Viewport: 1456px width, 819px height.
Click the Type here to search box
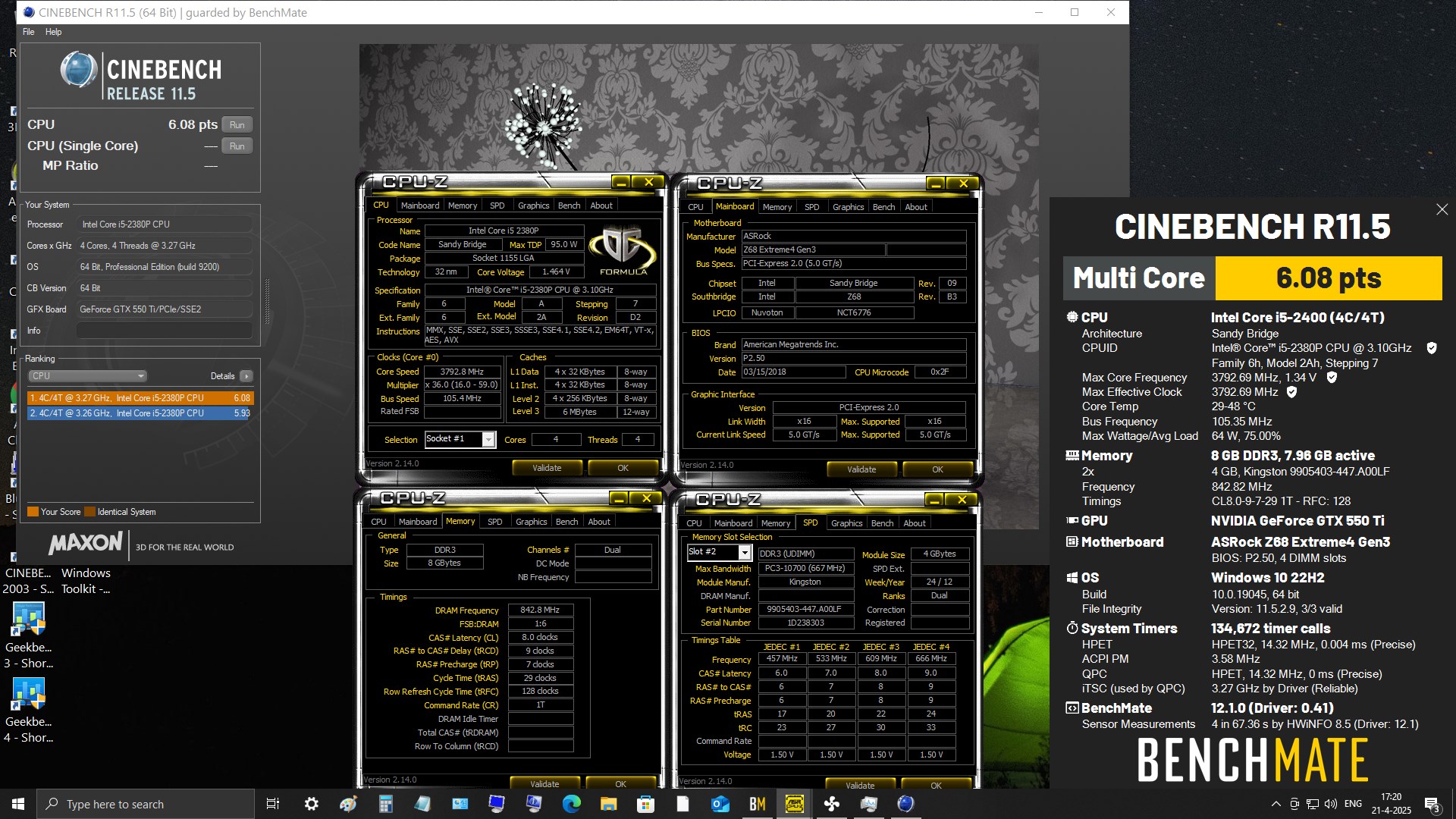[146, 804]
